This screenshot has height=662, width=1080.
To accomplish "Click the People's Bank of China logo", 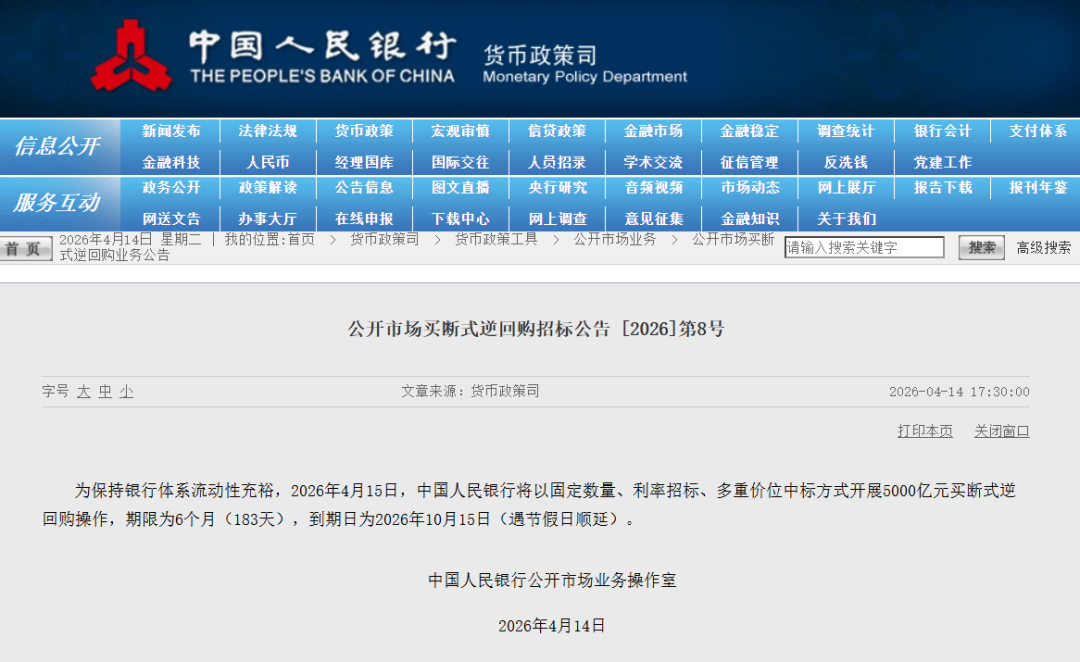I will (131, 57).
